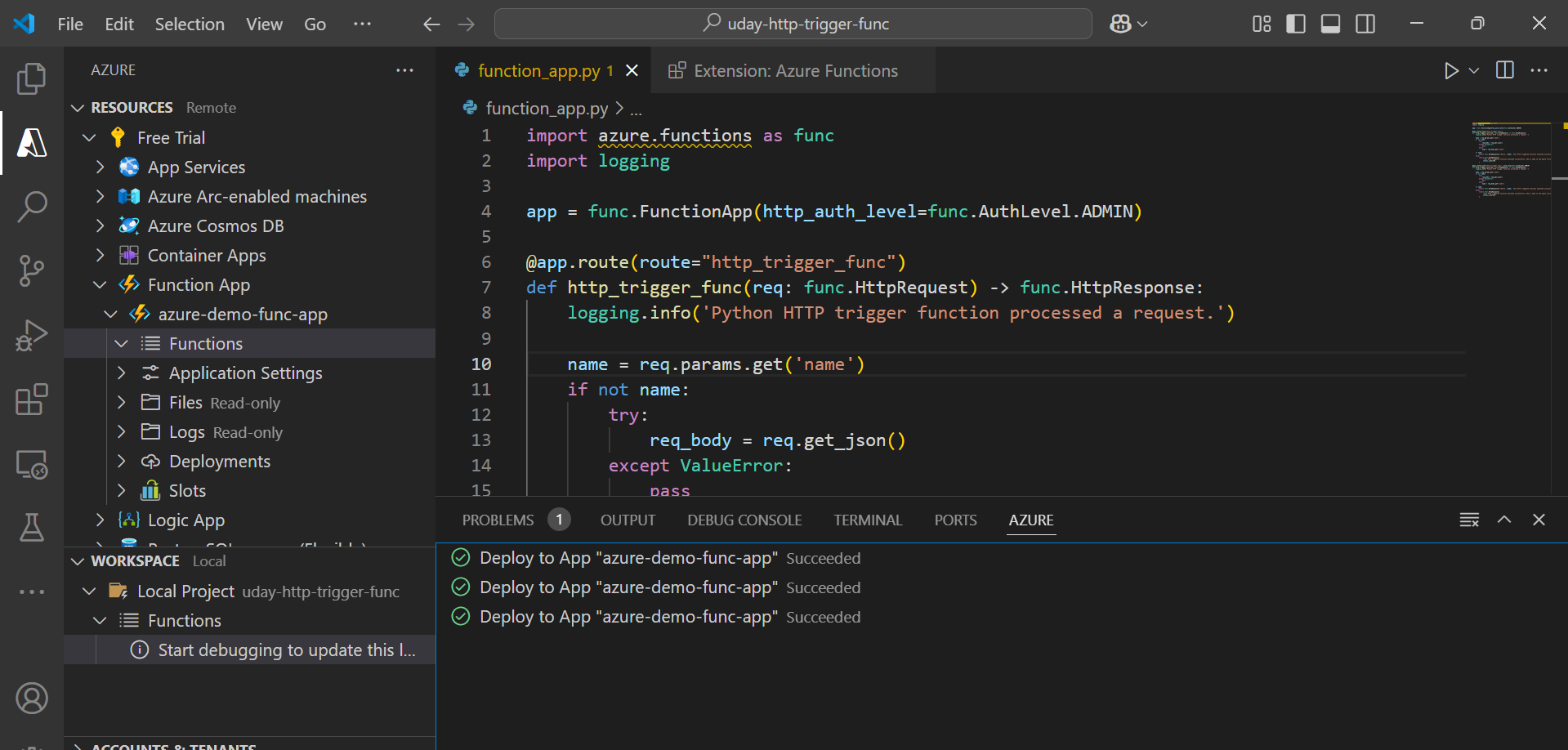The image size is (1568, 750).
Task: Open the Selection menu
Action: (x=190, y=25)
